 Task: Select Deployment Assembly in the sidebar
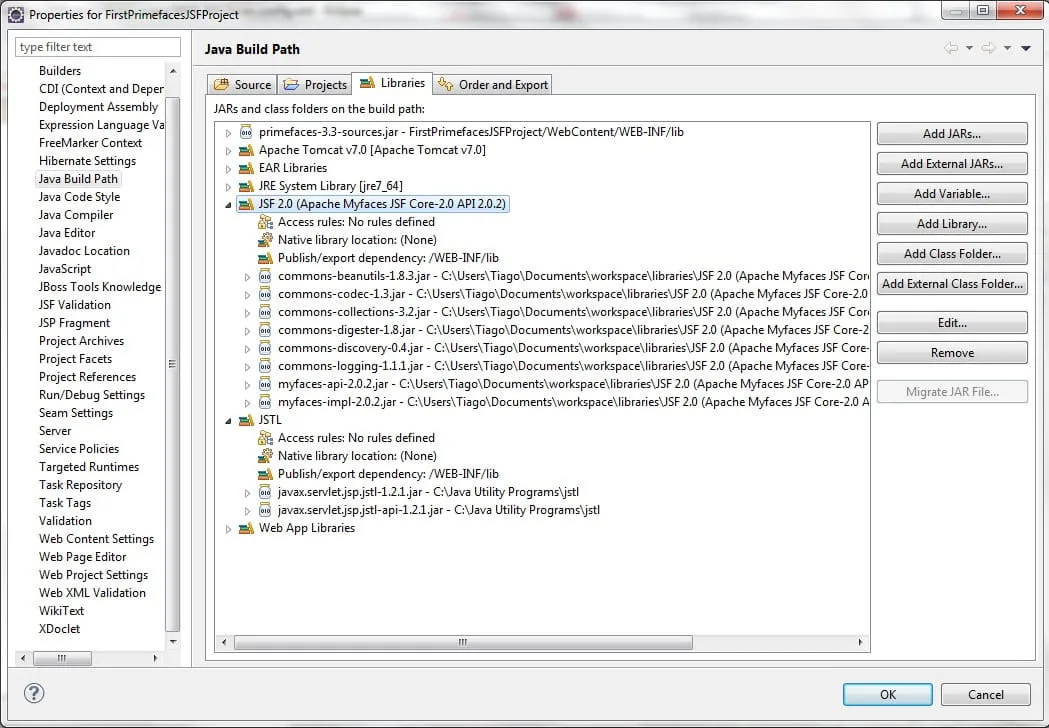point(98,107)
